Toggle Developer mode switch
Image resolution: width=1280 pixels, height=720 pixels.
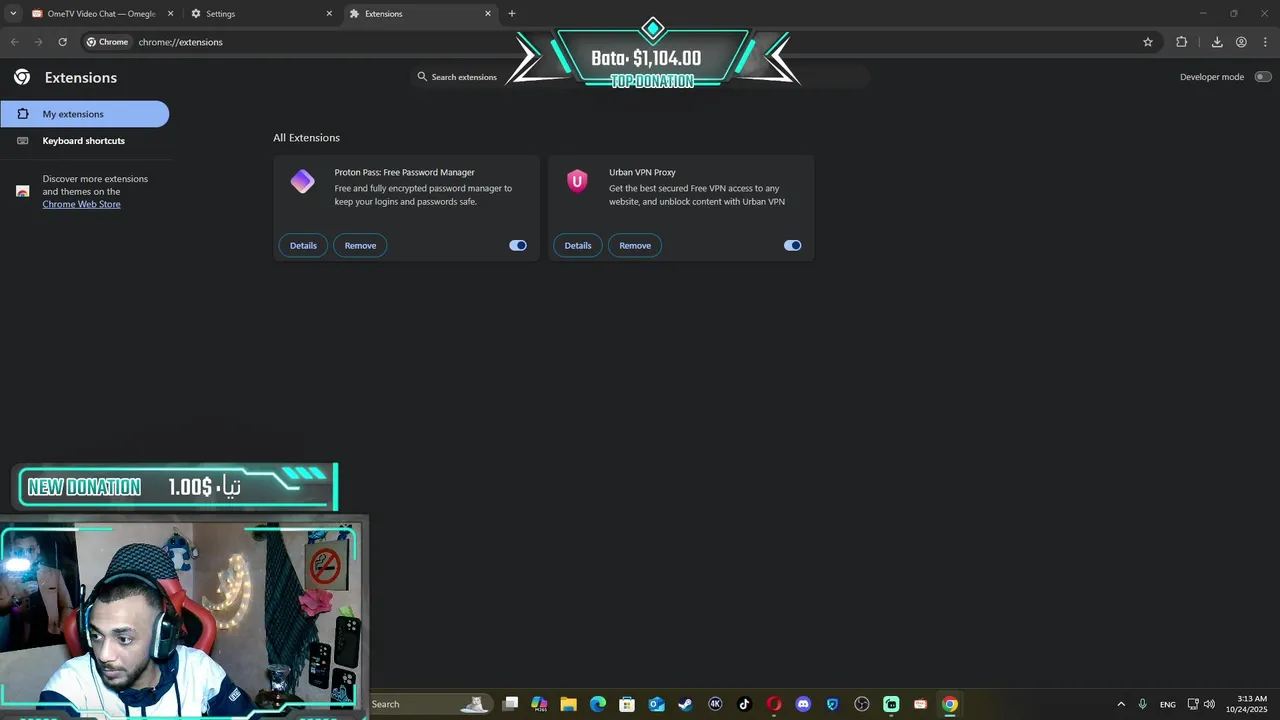click(x=1263, y=77)
